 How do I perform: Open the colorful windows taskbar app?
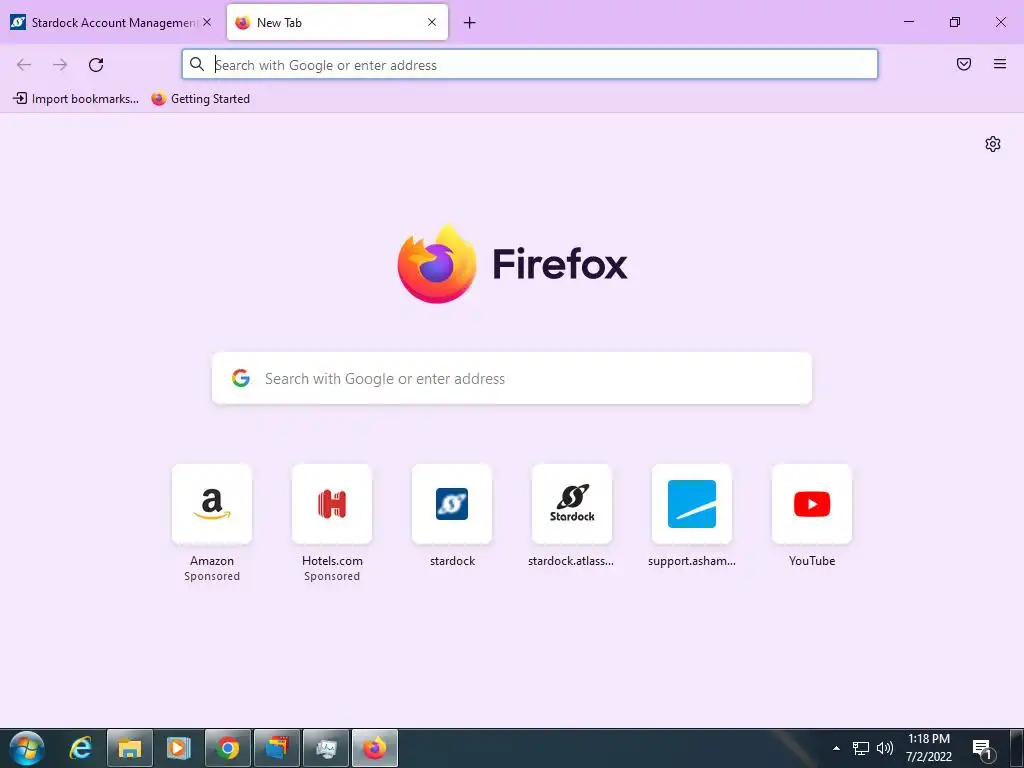[x=276, y=748]
